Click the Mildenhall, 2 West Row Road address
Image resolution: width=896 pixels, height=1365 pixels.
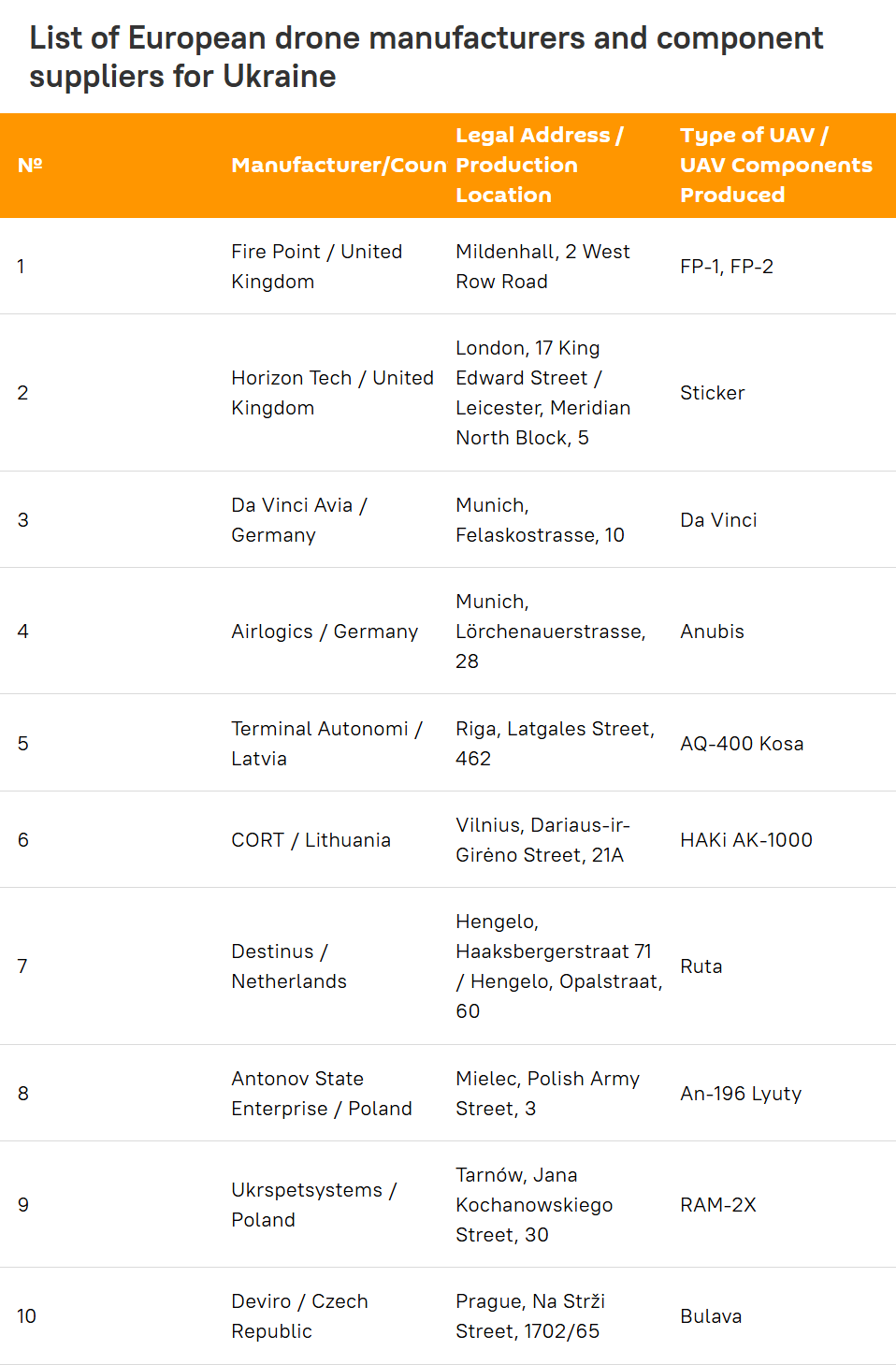point(542,267)
